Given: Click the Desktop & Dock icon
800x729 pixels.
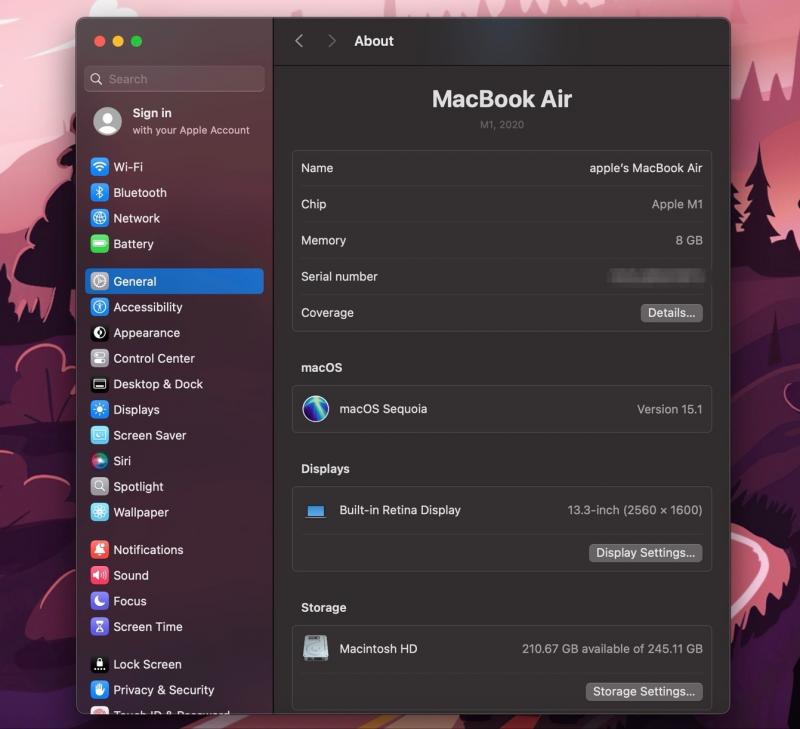Looking at the screenshot, I should [x=99, y=384].
